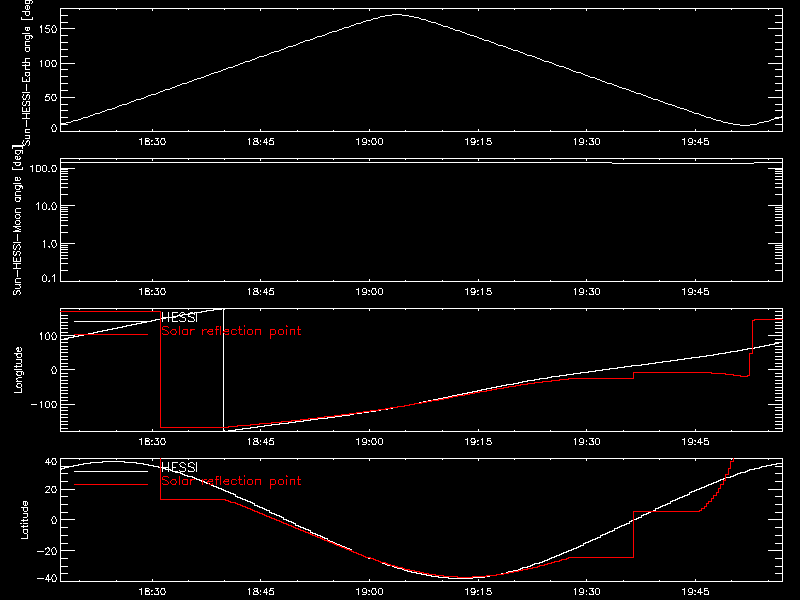The image size is (800, 600).
Task: Click the -40 tick label on the Latitude axis
Action: coord(47,579)
